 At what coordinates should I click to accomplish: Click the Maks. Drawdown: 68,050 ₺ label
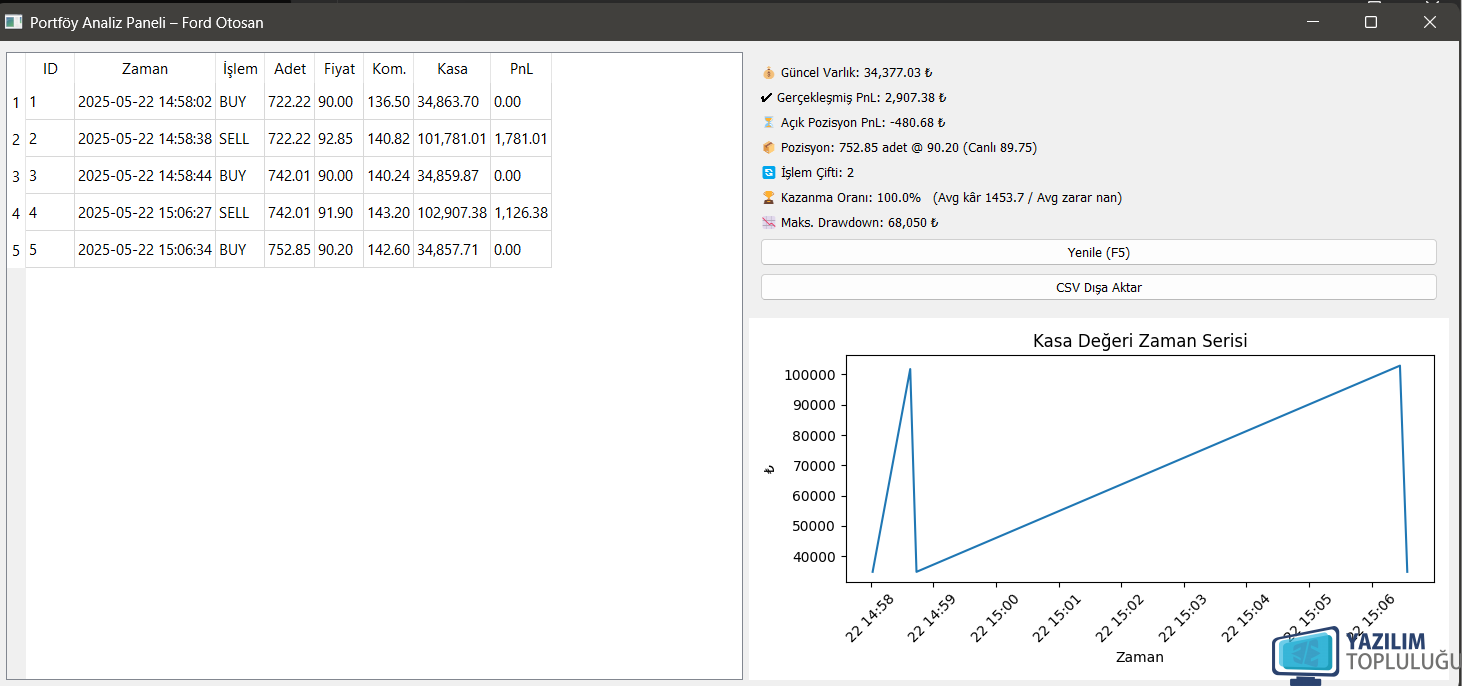(x=859, y=223)
